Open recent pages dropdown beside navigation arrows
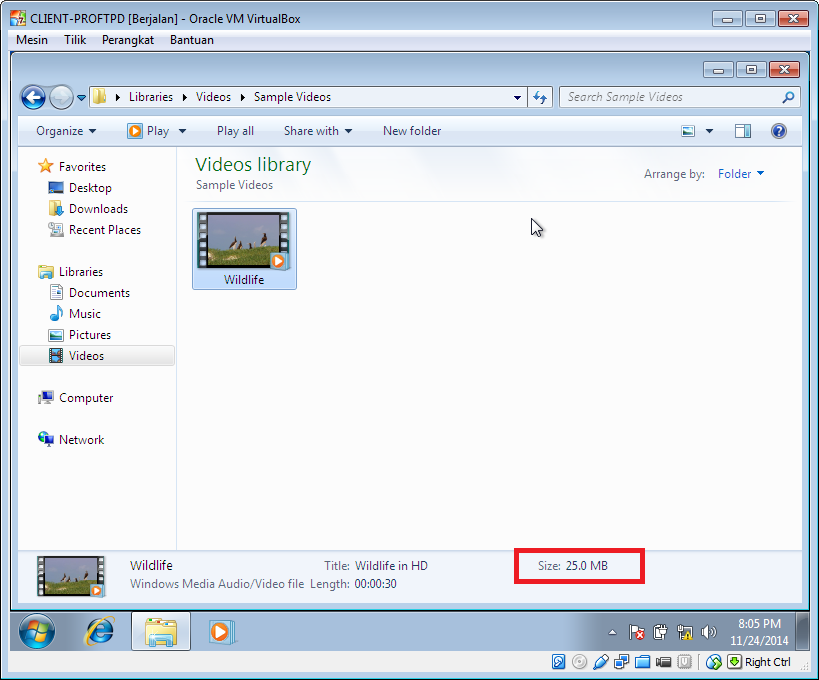This screenshot has width=819, height=680. pyautogui.click(x=81, y=98)
